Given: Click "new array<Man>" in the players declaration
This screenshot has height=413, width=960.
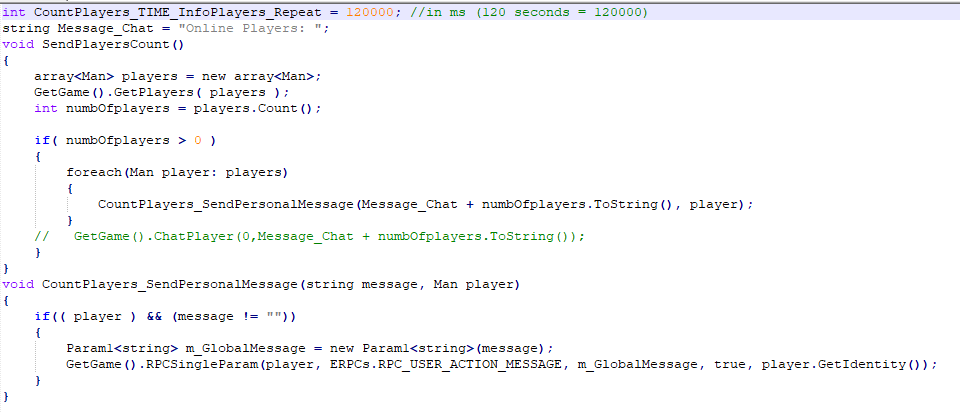Looking at the screenshot, I should click(x=257, y=76).
